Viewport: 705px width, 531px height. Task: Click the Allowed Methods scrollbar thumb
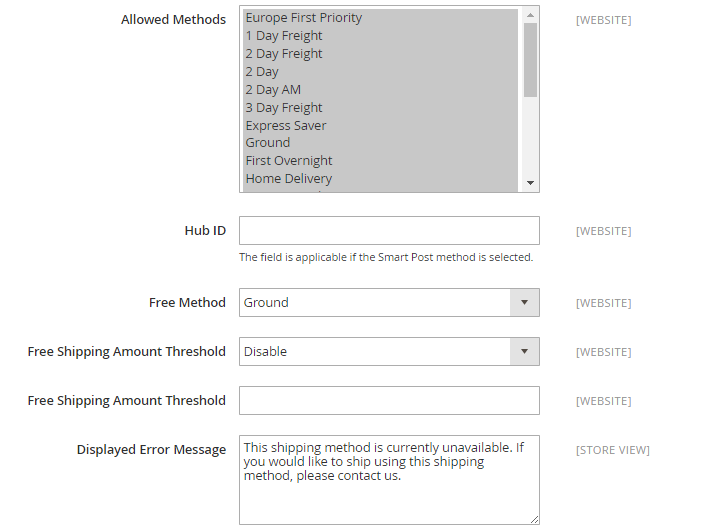click(x=531, y=60)
